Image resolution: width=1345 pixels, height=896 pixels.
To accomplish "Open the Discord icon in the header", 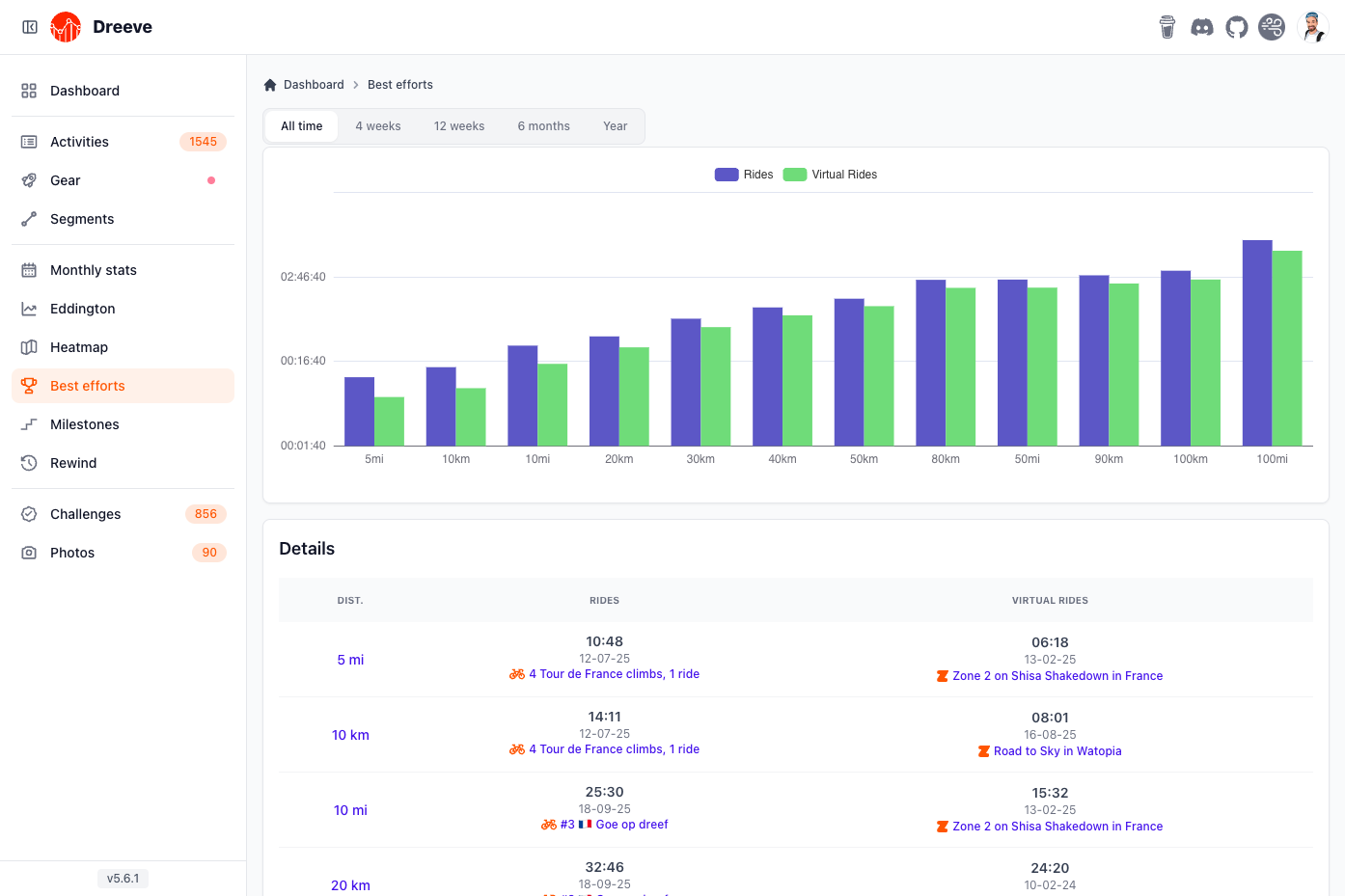I will tap(1202, 27).
